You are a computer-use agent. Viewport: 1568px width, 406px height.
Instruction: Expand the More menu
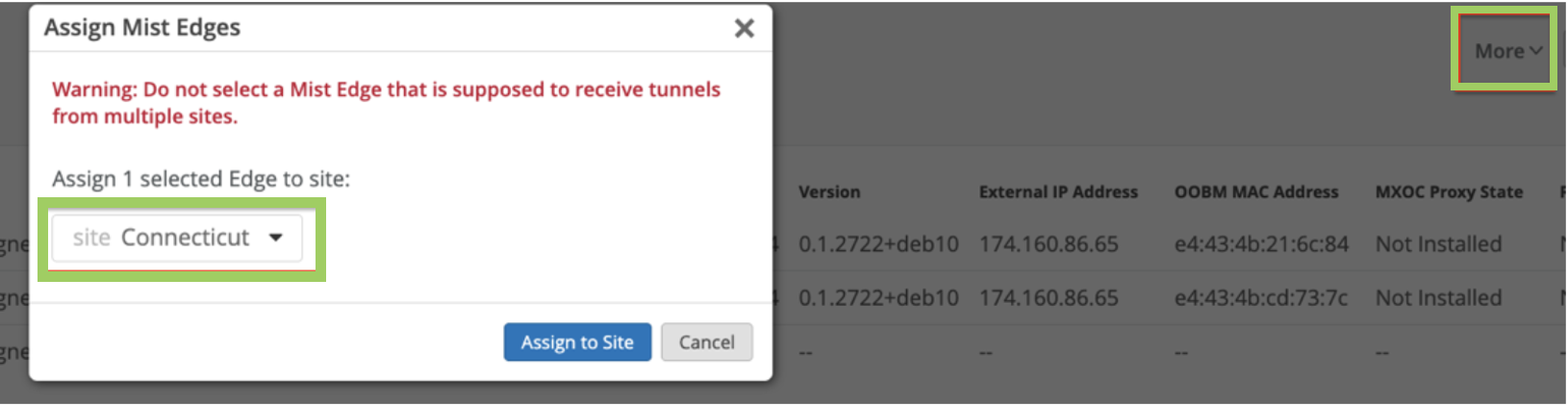click(1507, 51)
